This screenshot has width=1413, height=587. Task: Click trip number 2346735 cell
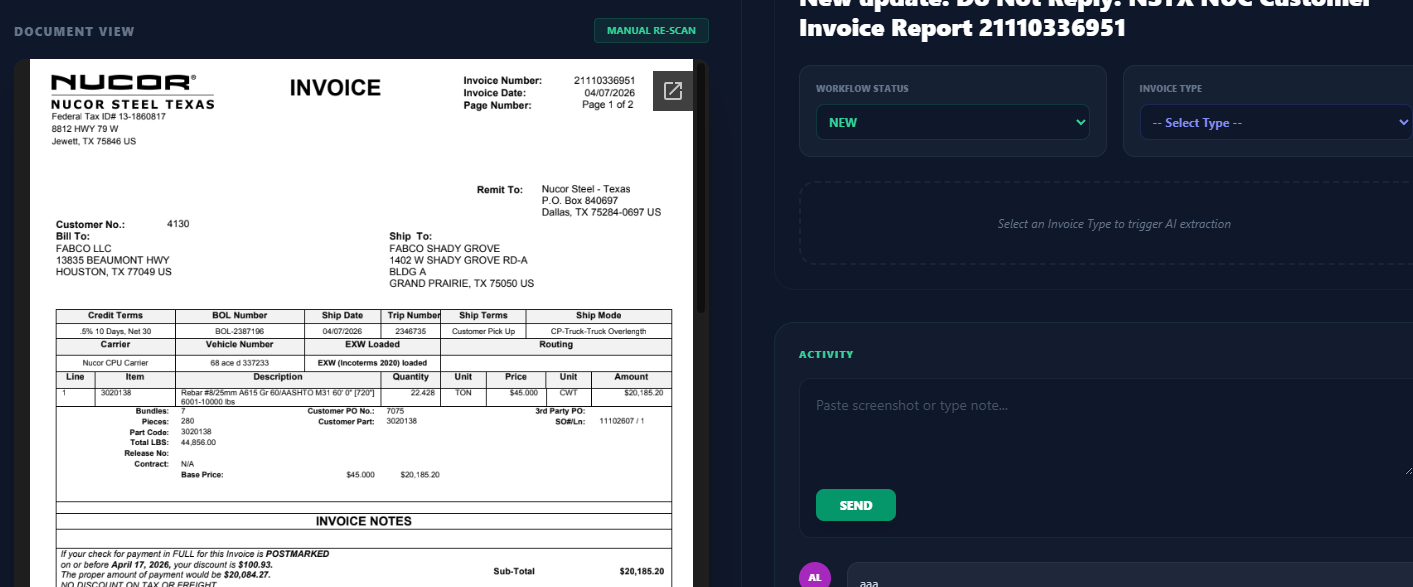(x=410, y=331)
